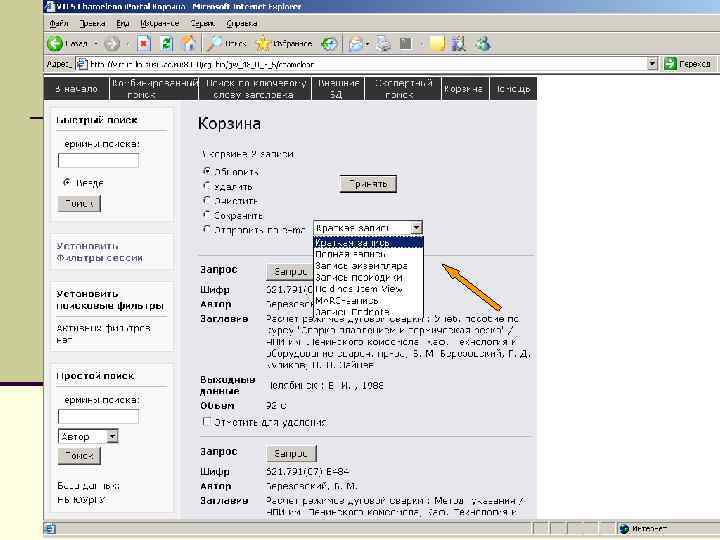720x540 pixels.
Task: Click the 'Принять' button
Action: click(x=368, y=184)
